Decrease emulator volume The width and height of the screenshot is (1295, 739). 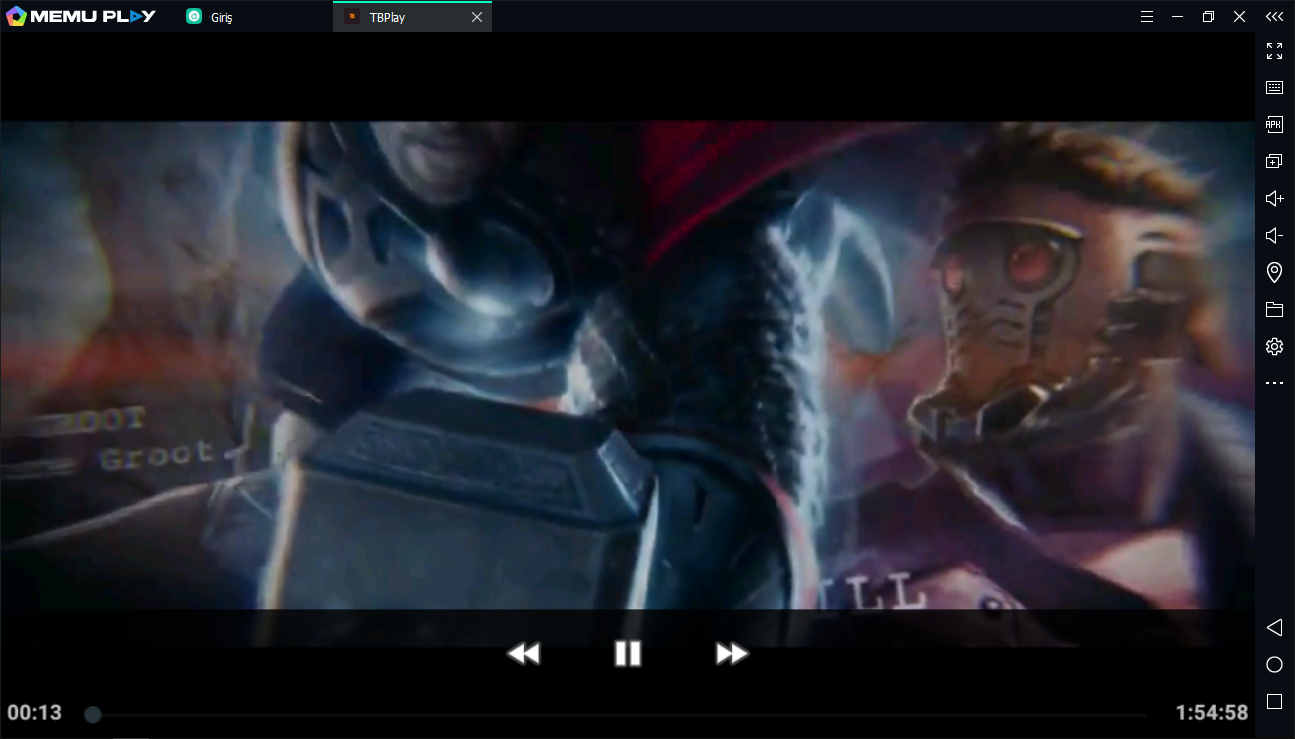click(1274, 236)
